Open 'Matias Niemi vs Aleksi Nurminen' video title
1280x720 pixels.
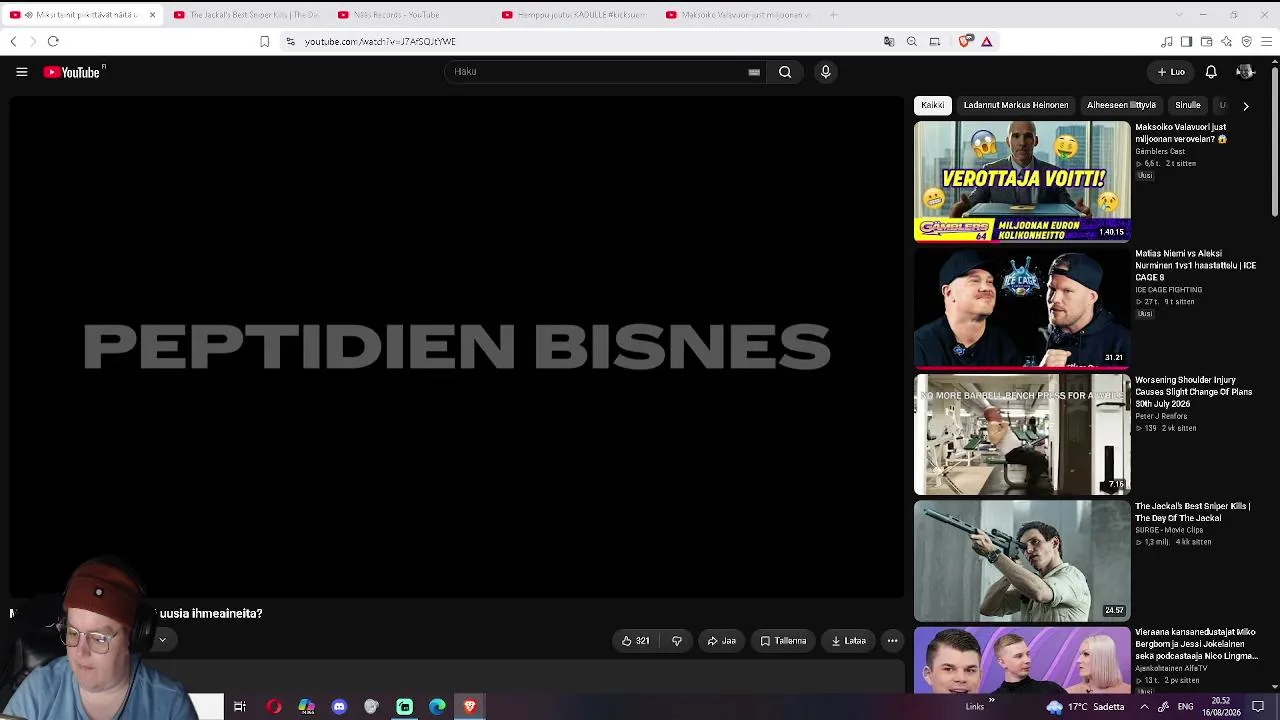pos(1196,266)
